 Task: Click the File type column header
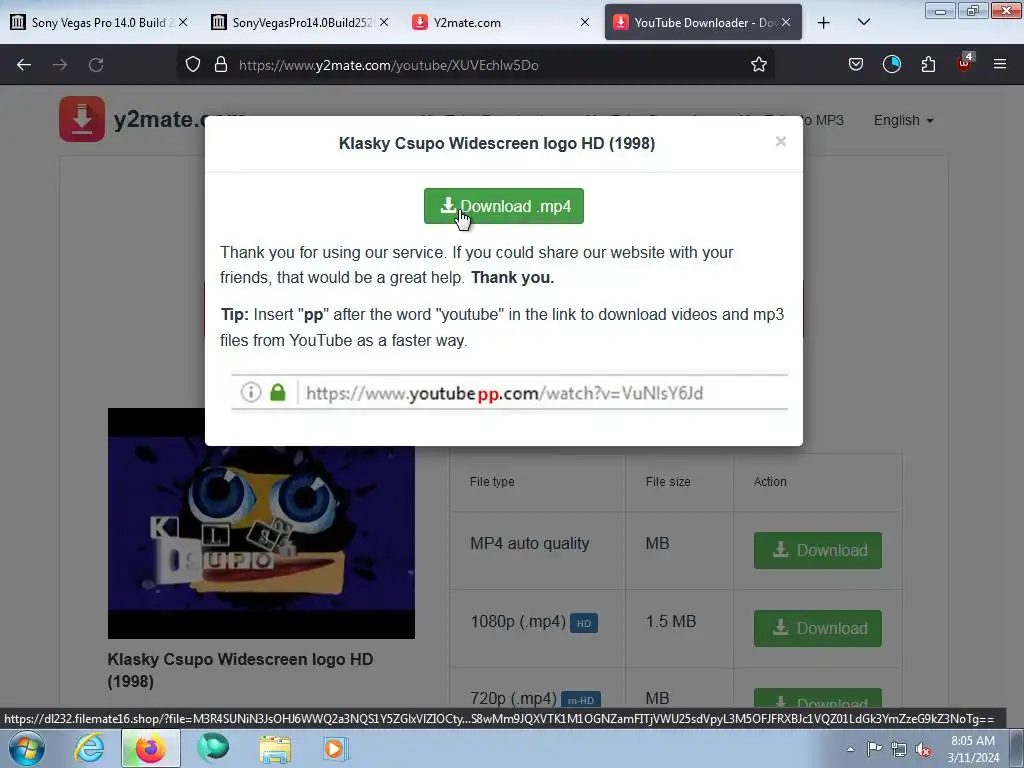point(492,481)
